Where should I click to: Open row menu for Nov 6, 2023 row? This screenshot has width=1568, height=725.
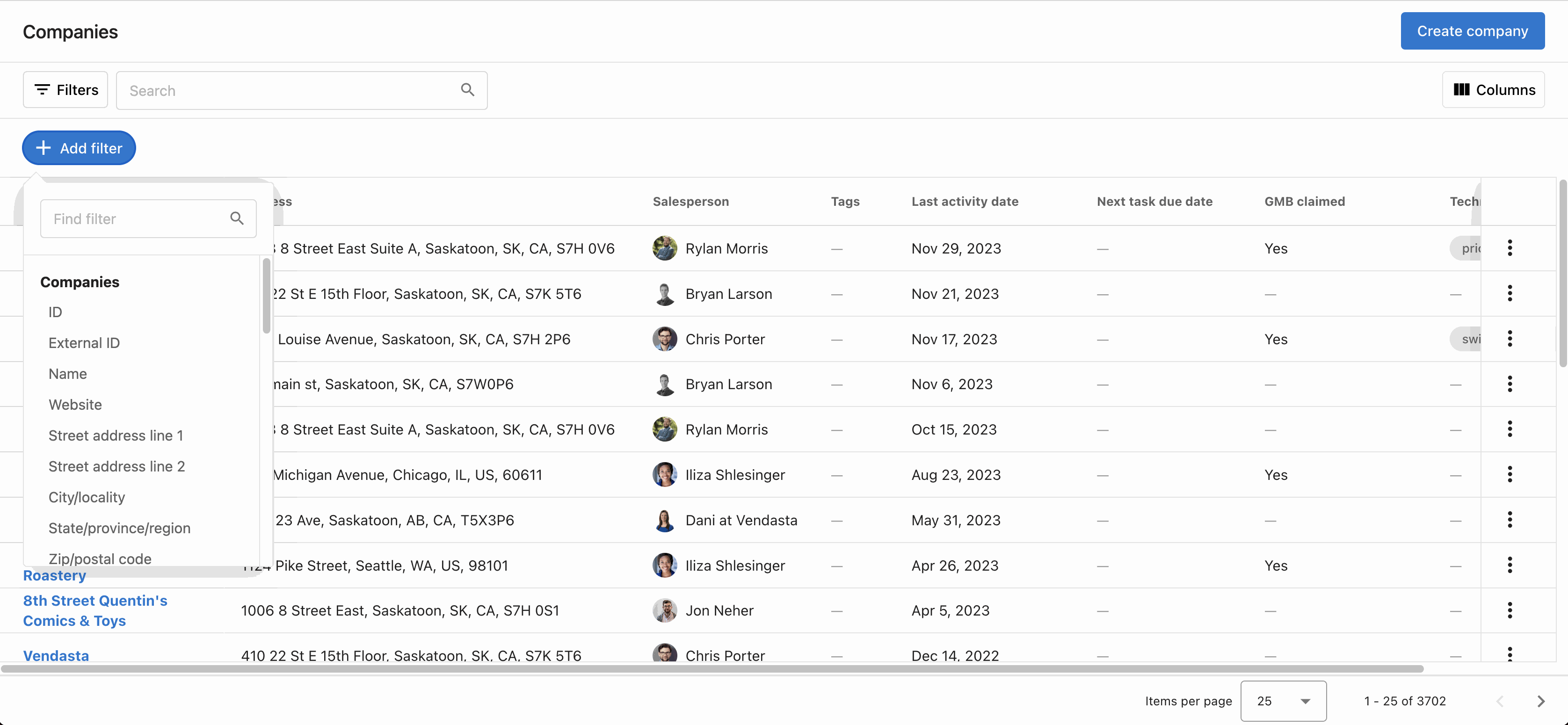click(1510, 384)
